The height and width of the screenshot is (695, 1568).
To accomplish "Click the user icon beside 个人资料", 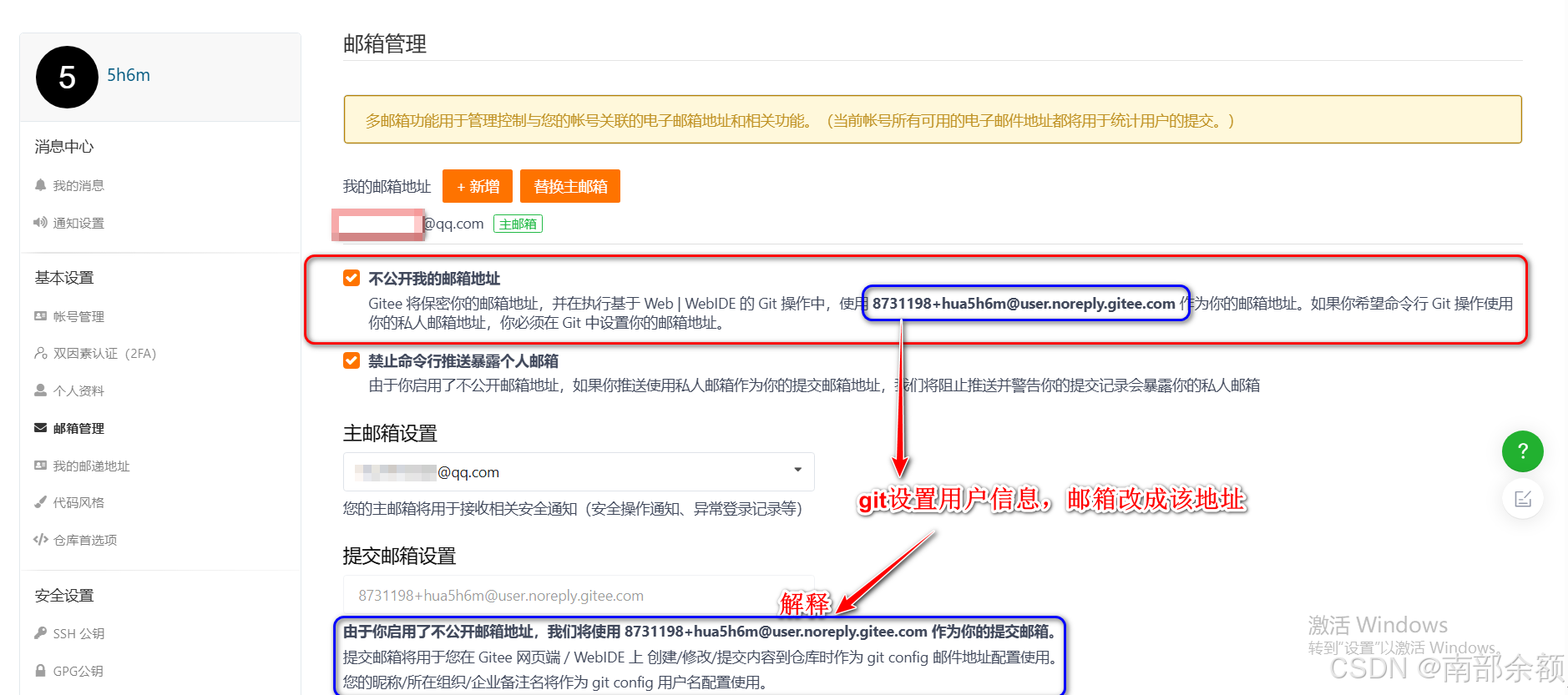I will click(x=40, y=390).
